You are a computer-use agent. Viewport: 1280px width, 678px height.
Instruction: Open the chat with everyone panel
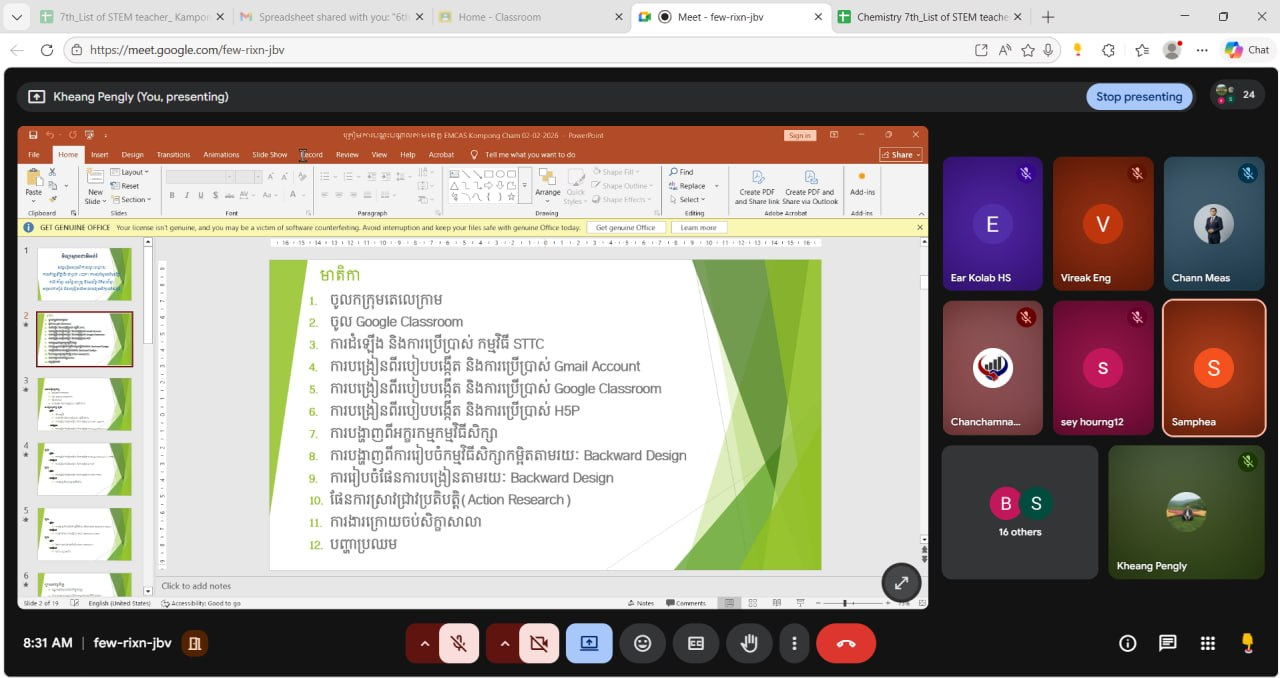tap(1167, 644)
